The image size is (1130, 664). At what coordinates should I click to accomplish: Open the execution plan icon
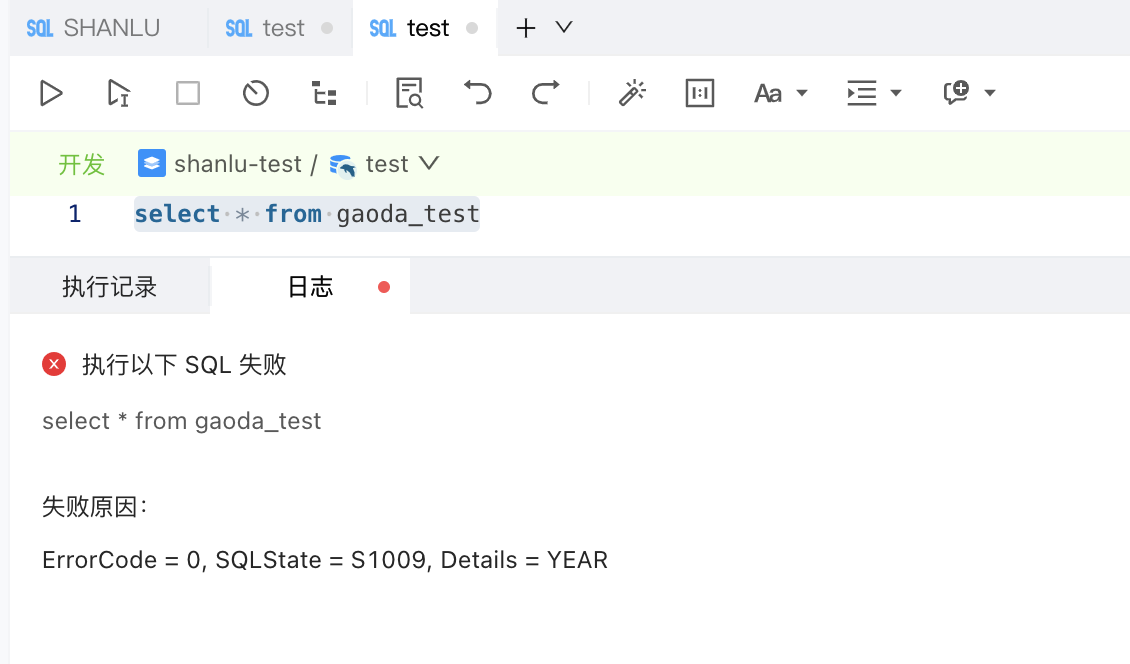coord(323,93)
